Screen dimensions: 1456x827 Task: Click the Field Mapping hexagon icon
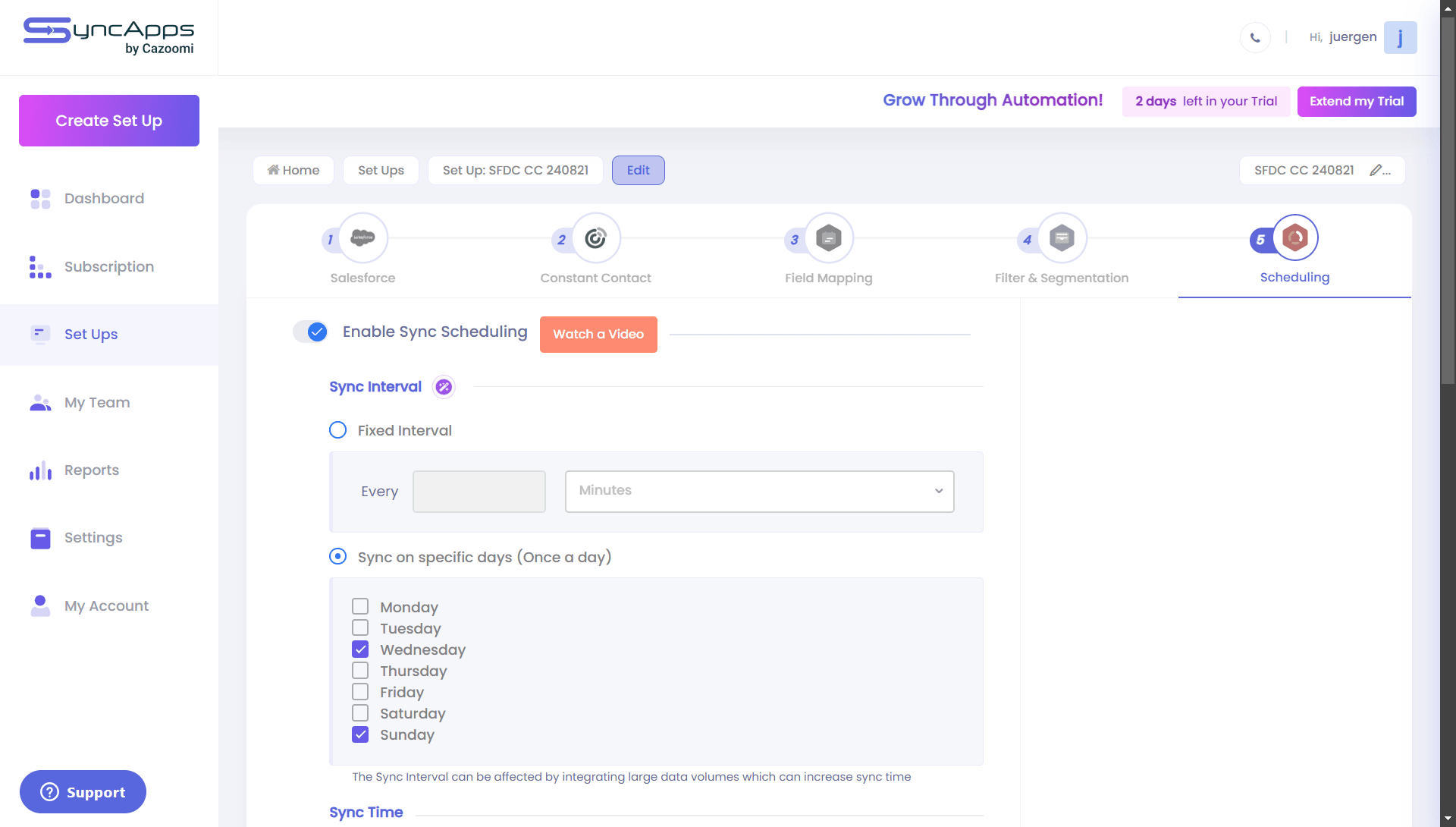(829, 238)
